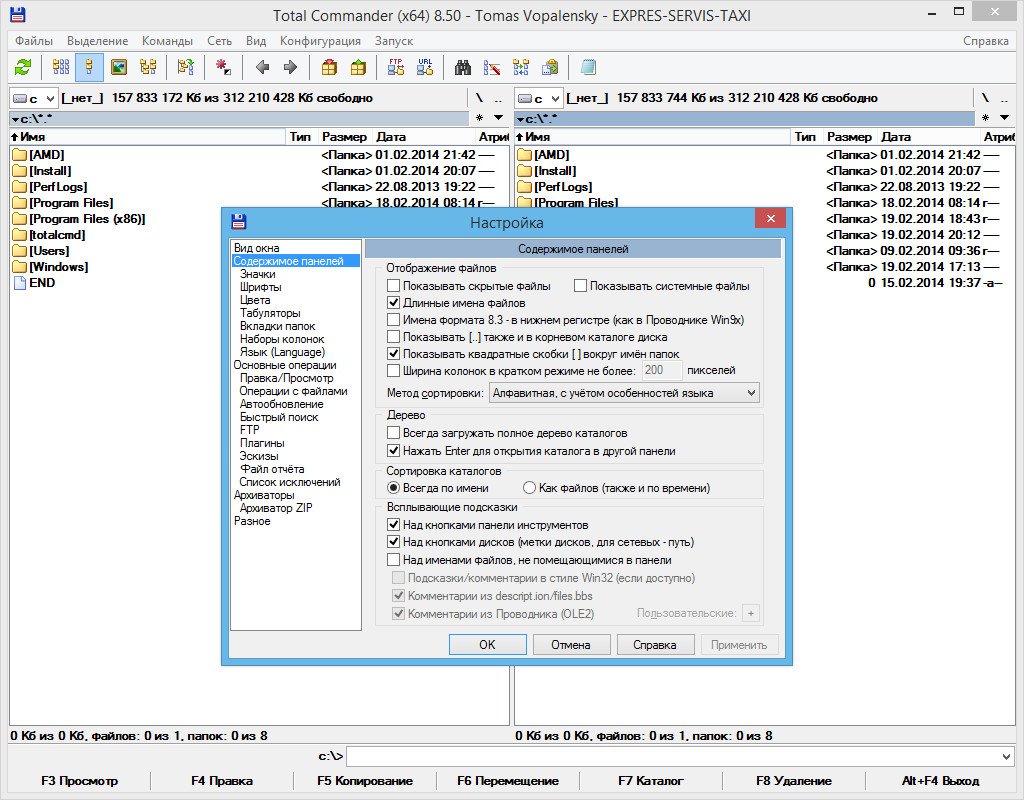Click Отмена button in dialog
Screen dimensions: 1024x800
coord(571,645)
